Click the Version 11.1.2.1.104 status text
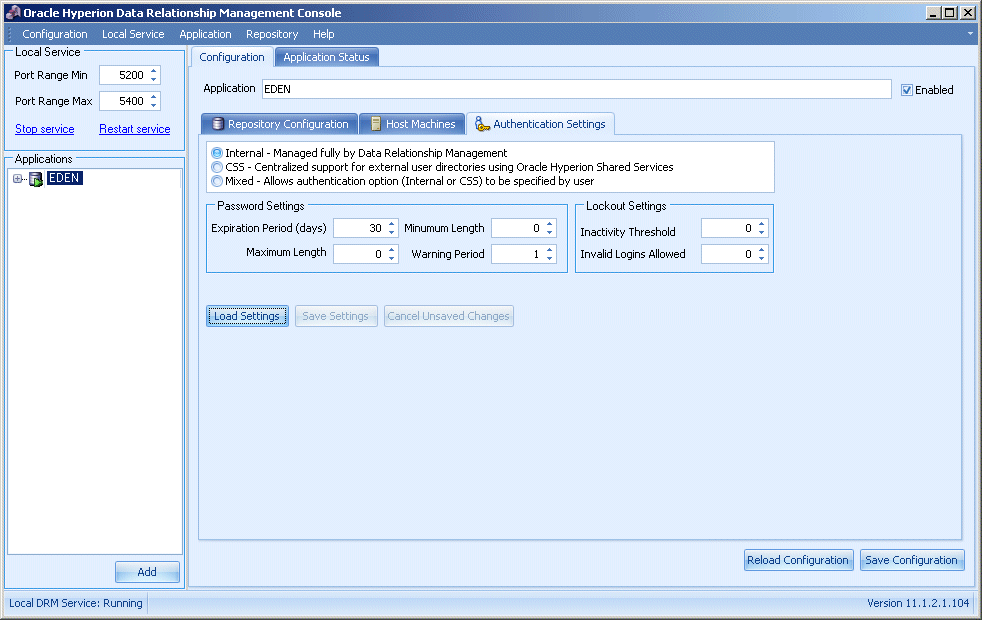 pyautogui.click(x=918, y=603)
